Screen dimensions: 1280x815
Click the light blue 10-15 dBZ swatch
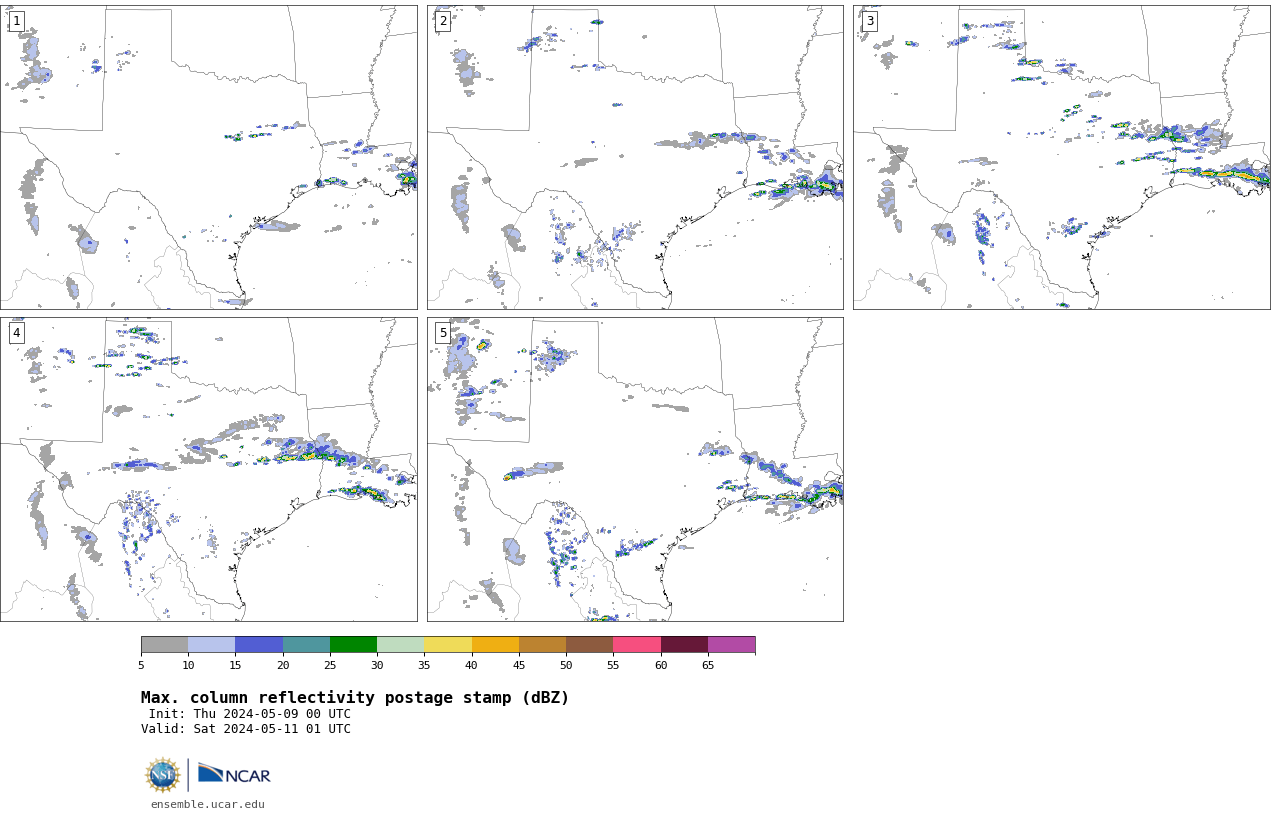pos(211,645)
